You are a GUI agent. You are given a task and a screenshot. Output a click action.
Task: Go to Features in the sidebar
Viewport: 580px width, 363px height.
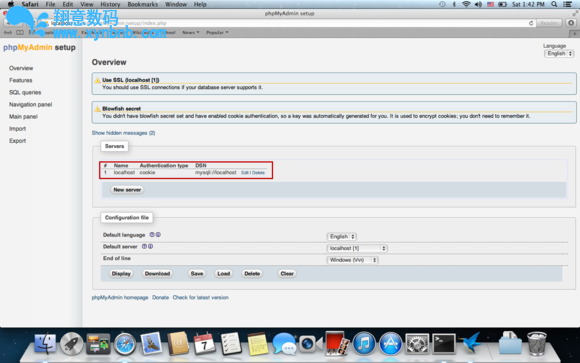pyautogui.click(x=21, y=80)
